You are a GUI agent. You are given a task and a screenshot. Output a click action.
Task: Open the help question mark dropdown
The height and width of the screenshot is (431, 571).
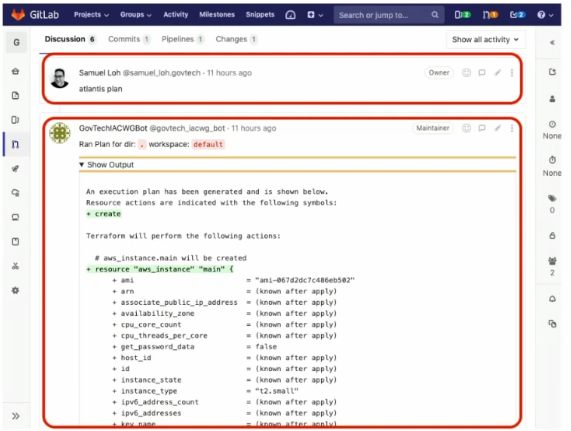[x=545, y=15]
